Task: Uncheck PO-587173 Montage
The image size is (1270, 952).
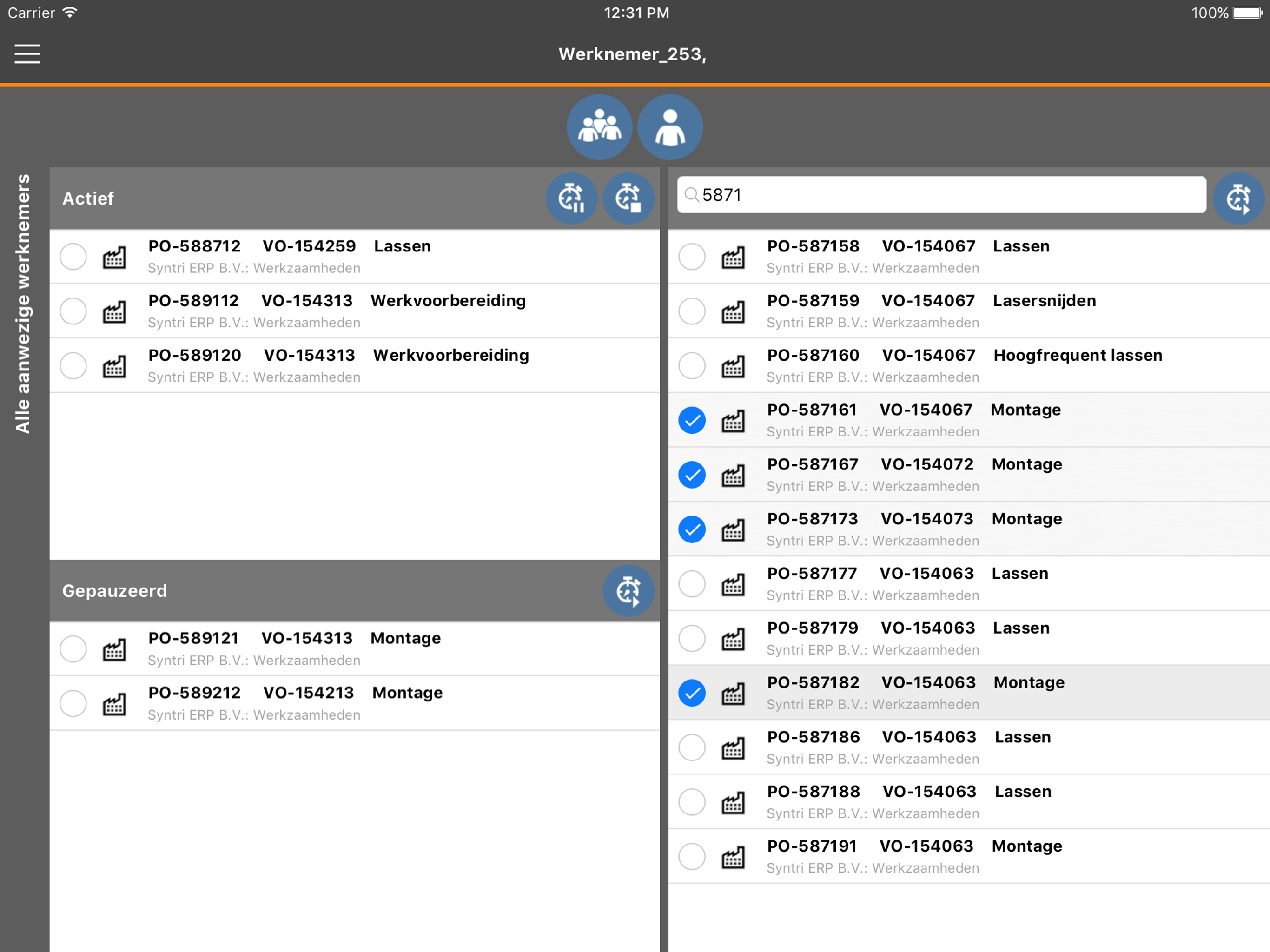Action: point(692,529)
